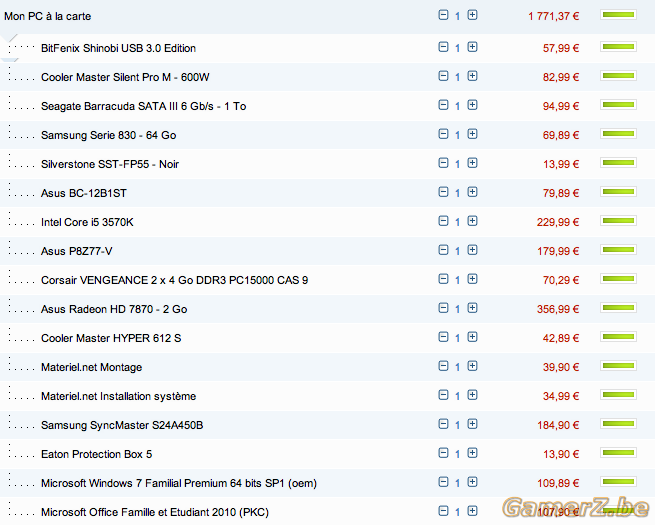The width and height of the screenshot is (655, 525).
Task: Select the Corsair VENGEANCE 2 x 4 Go row
Action: [x=174, y=280]
